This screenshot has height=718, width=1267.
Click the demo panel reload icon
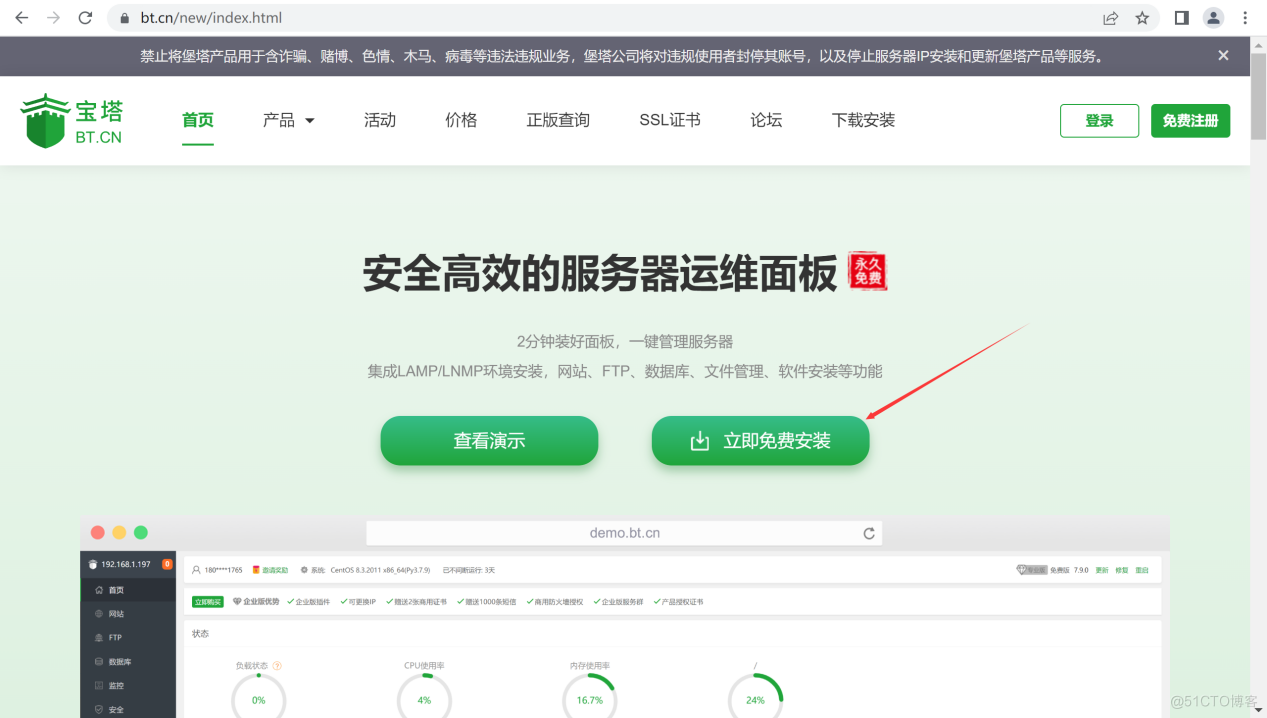pyautogui.click(x=869, y=534)
